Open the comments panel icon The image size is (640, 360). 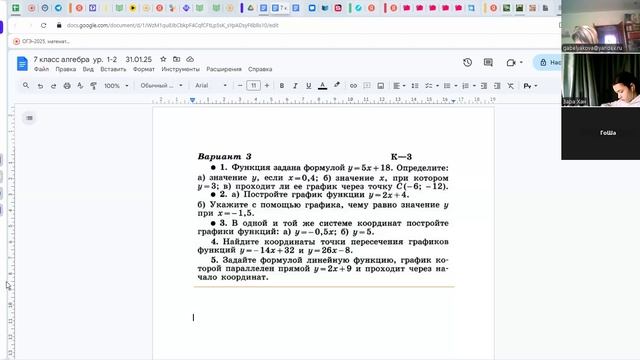coord(488,62)
